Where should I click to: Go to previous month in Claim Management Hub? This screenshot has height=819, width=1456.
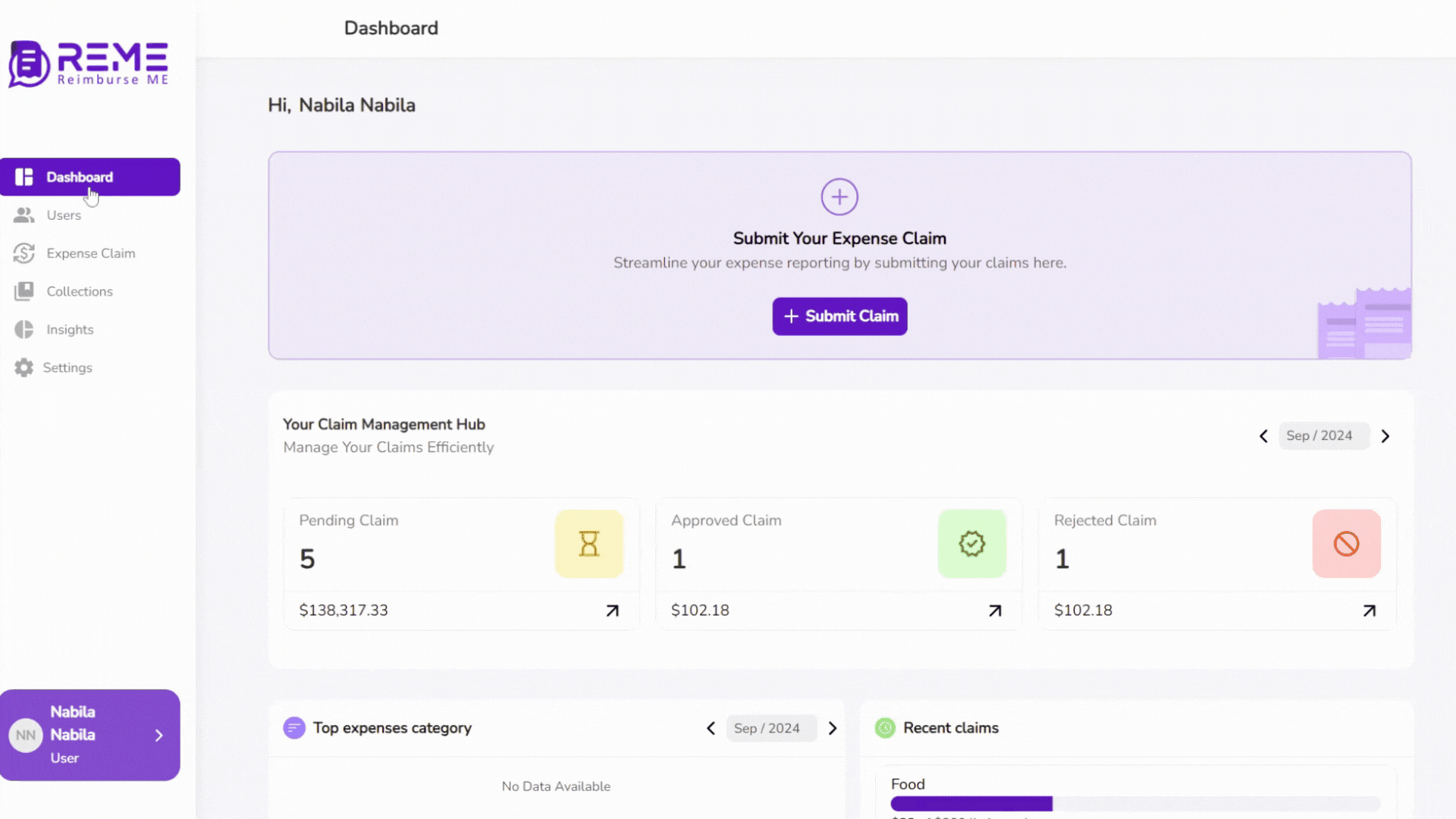click(1263, 436)
